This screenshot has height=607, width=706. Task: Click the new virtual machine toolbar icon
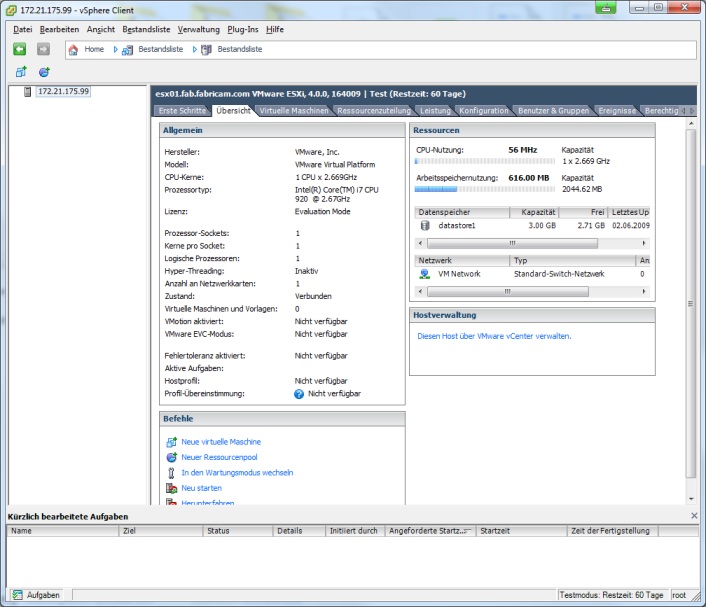20,72
